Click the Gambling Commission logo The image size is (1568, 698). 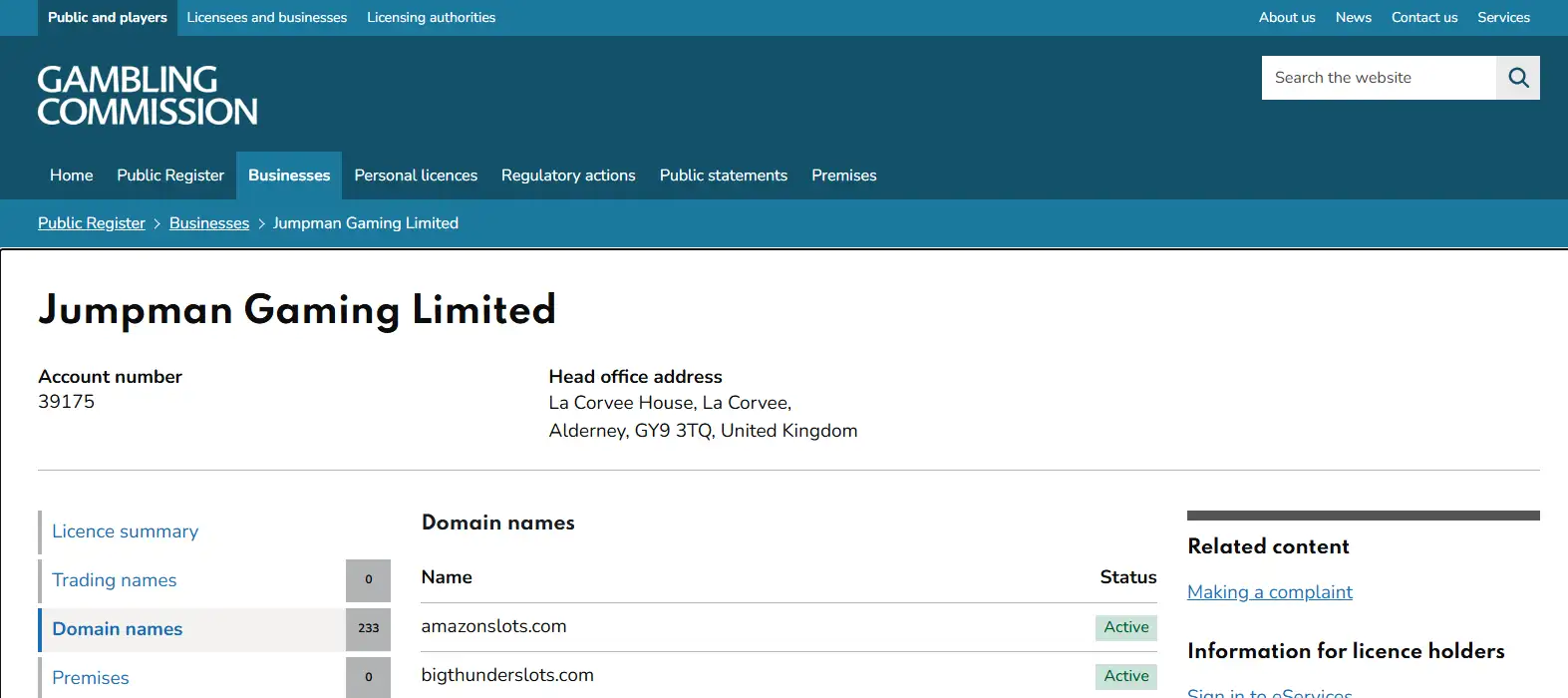148,96
